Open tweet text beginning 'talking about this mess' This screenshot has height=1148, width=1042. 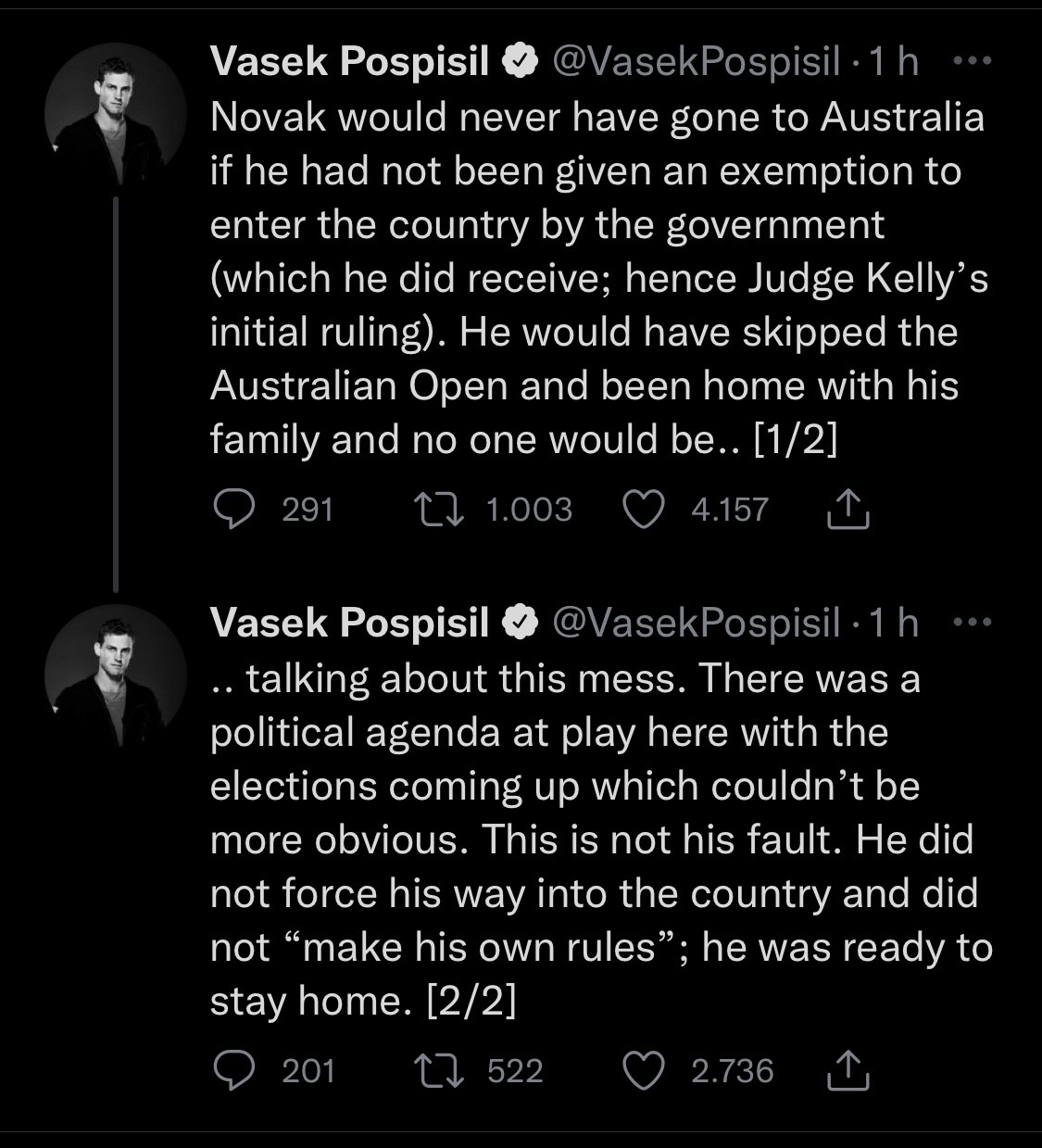pyautogui.click(x=601, y=839)
